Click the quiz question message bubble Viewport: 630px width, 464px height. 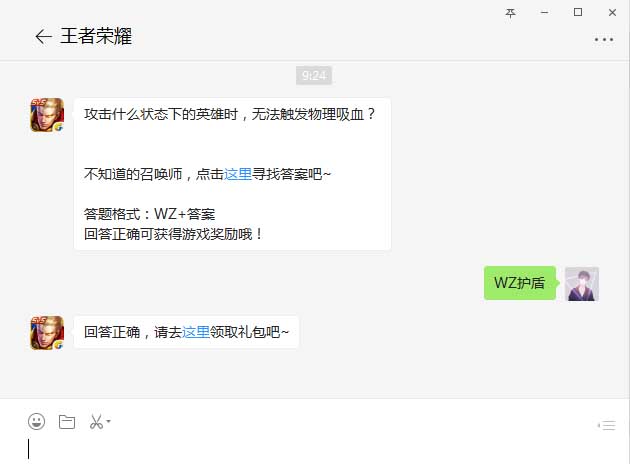pos(232,174)
